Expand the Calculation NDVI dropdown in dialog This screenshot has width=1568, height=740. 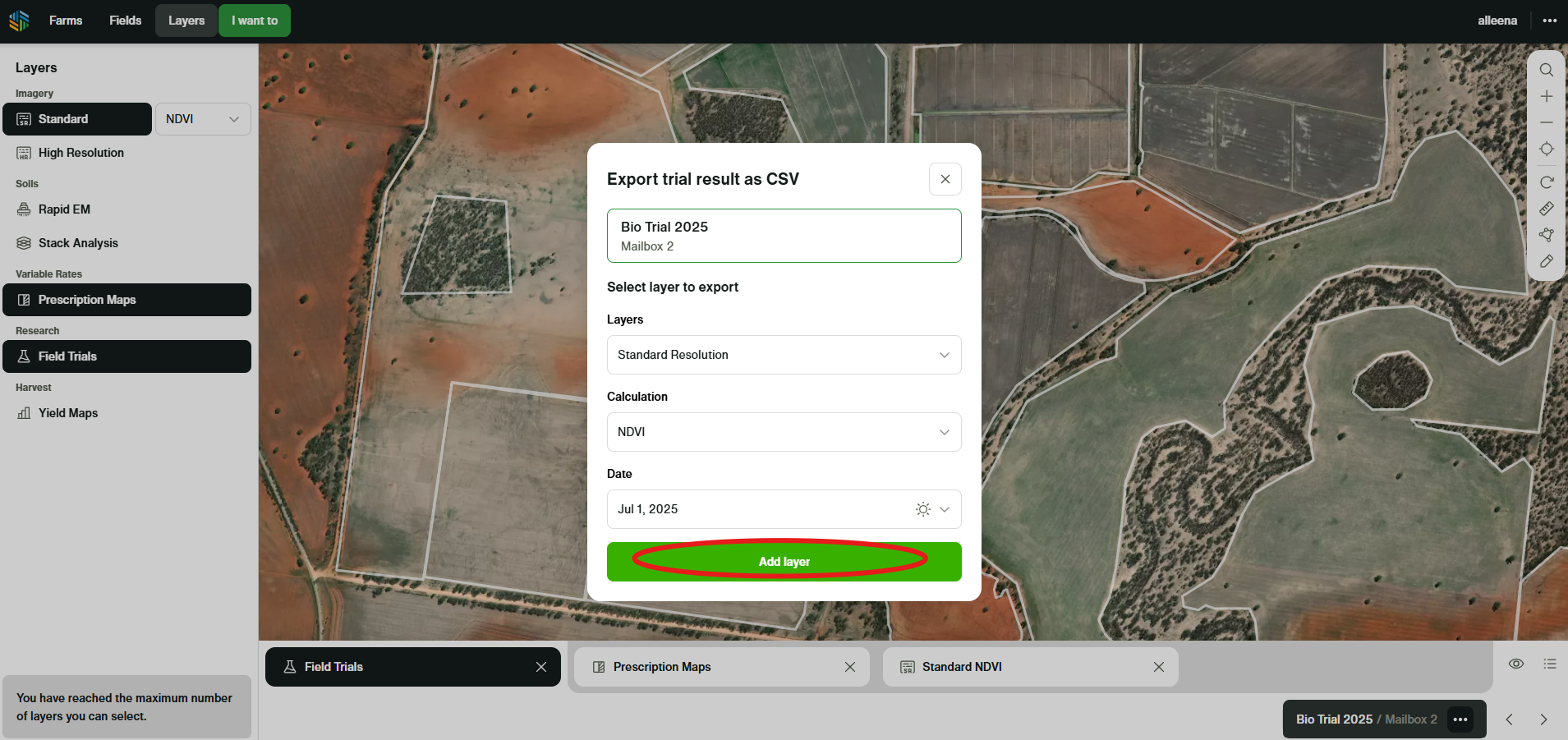click(x=784, y=432)
